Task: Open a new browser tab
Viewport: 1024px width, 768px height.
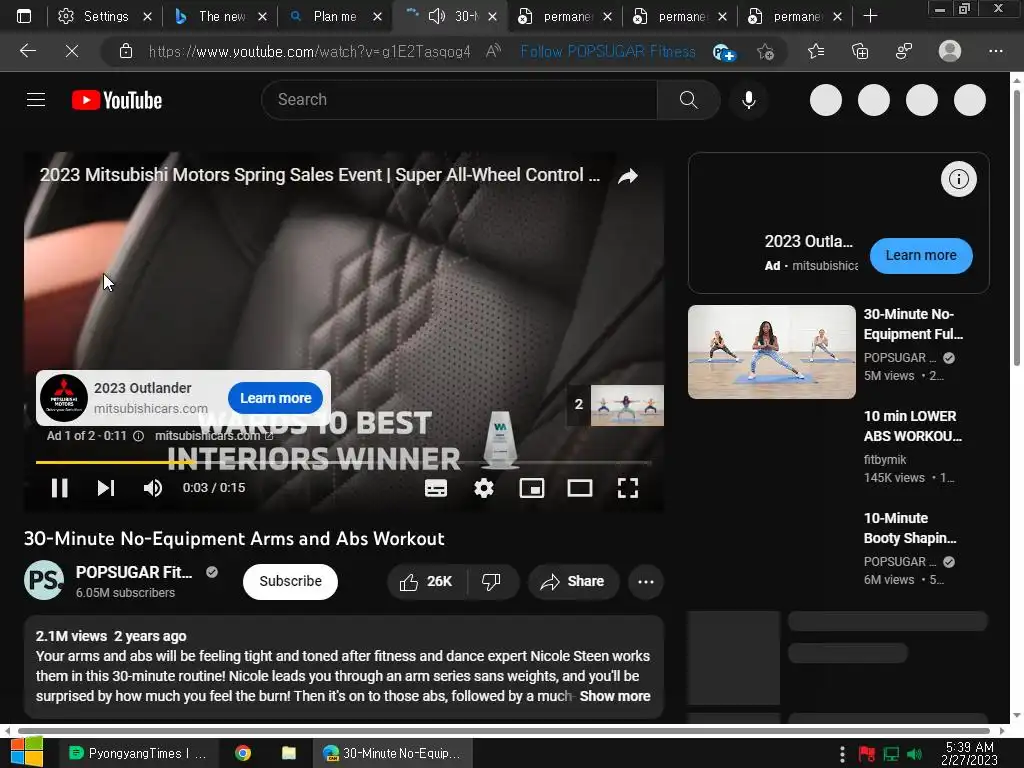Action: tap(870, 16)
